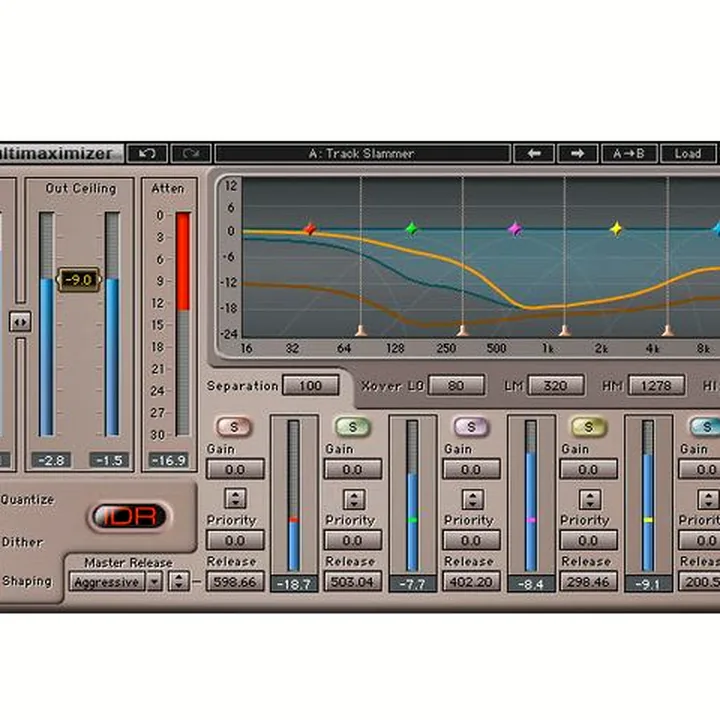
Task: Click yellow band Priority field 0.0
Action: click(x=588, y=540)
